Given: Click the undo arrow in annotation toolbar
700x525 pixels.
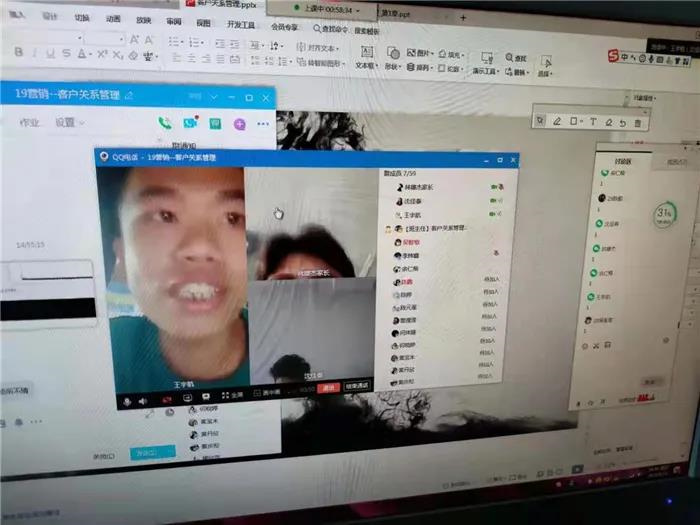Looking at the screenshot, I should point(623,122).
